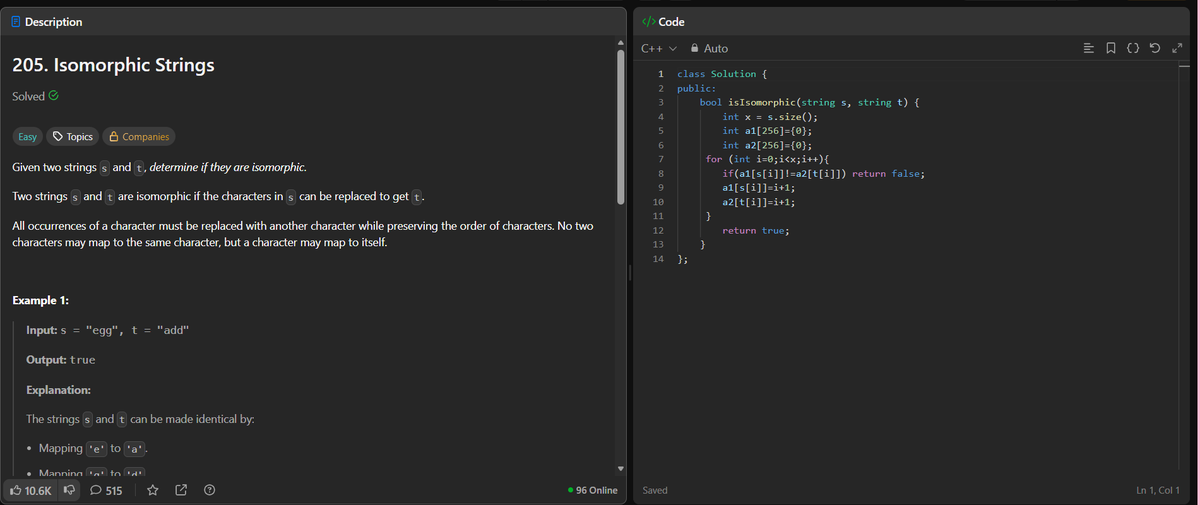Click the Easy difficulty tag
Image resolution: width=1200 pixels, height=505 pixels.
(x=27, y=136)
